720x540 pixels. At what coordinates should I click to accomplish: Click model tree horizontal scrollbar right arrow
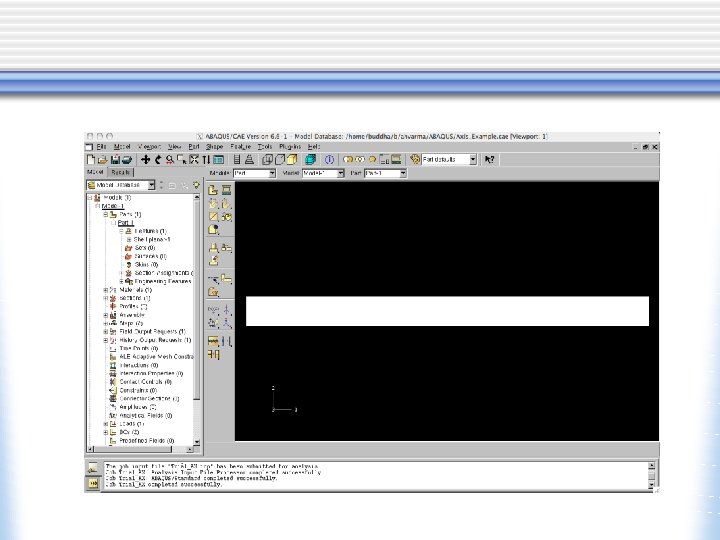click(x=190, y=449)
